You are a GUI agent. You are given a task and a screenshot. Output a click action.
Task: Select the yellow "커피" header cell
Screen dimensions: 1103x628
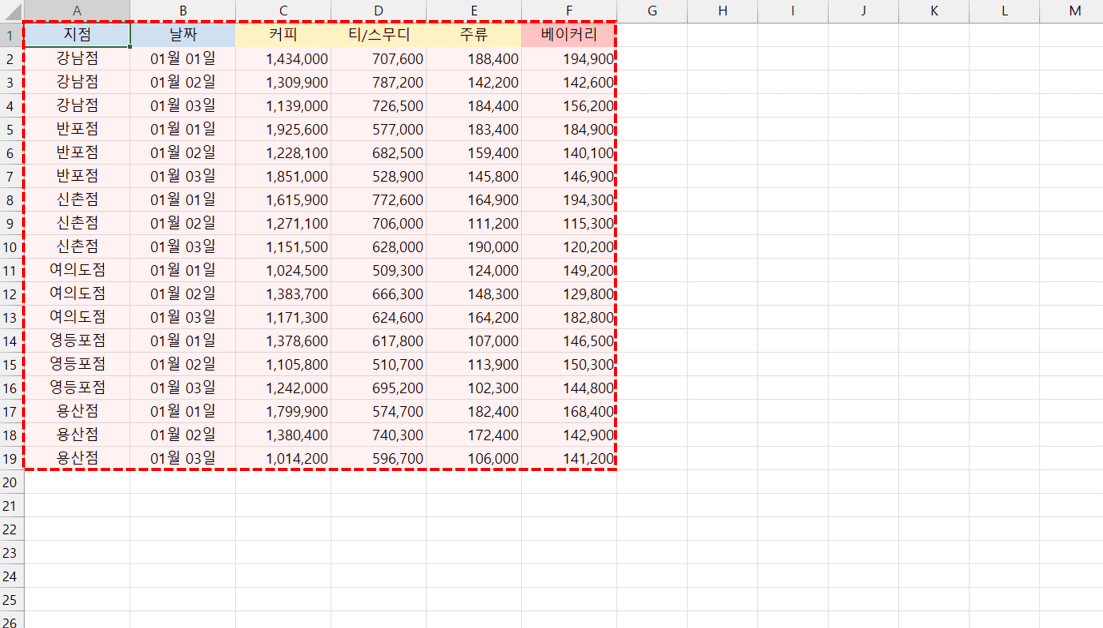coord(283,35)
